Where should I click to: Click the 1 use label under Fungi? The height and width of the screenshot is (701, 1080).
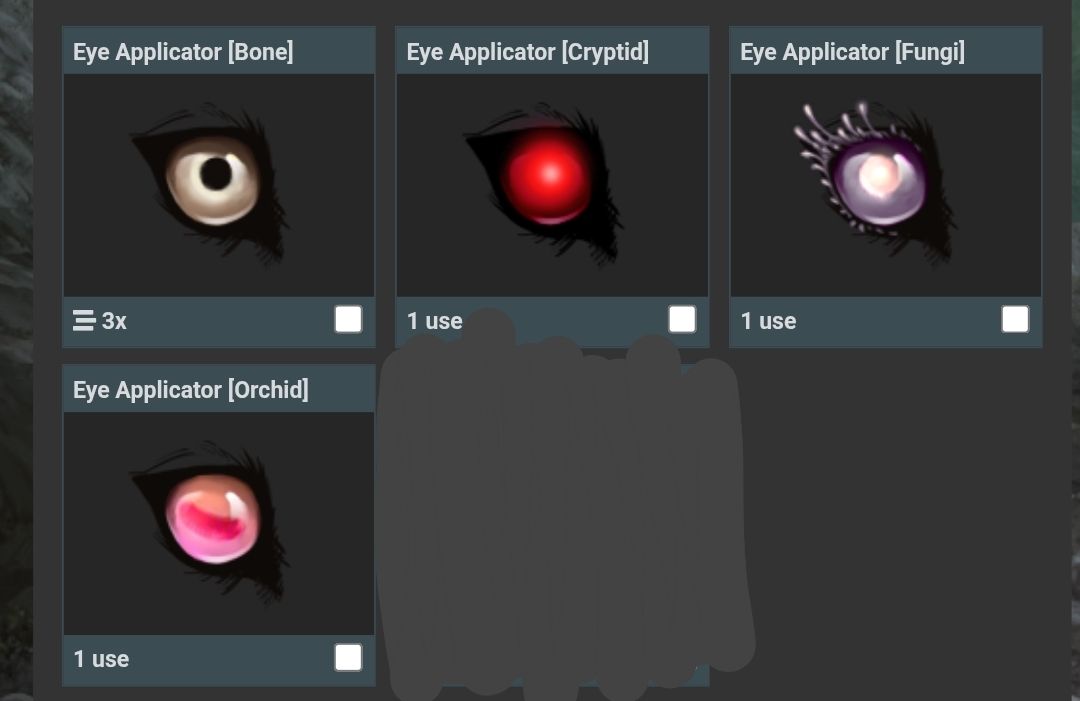tap(769, 321)
